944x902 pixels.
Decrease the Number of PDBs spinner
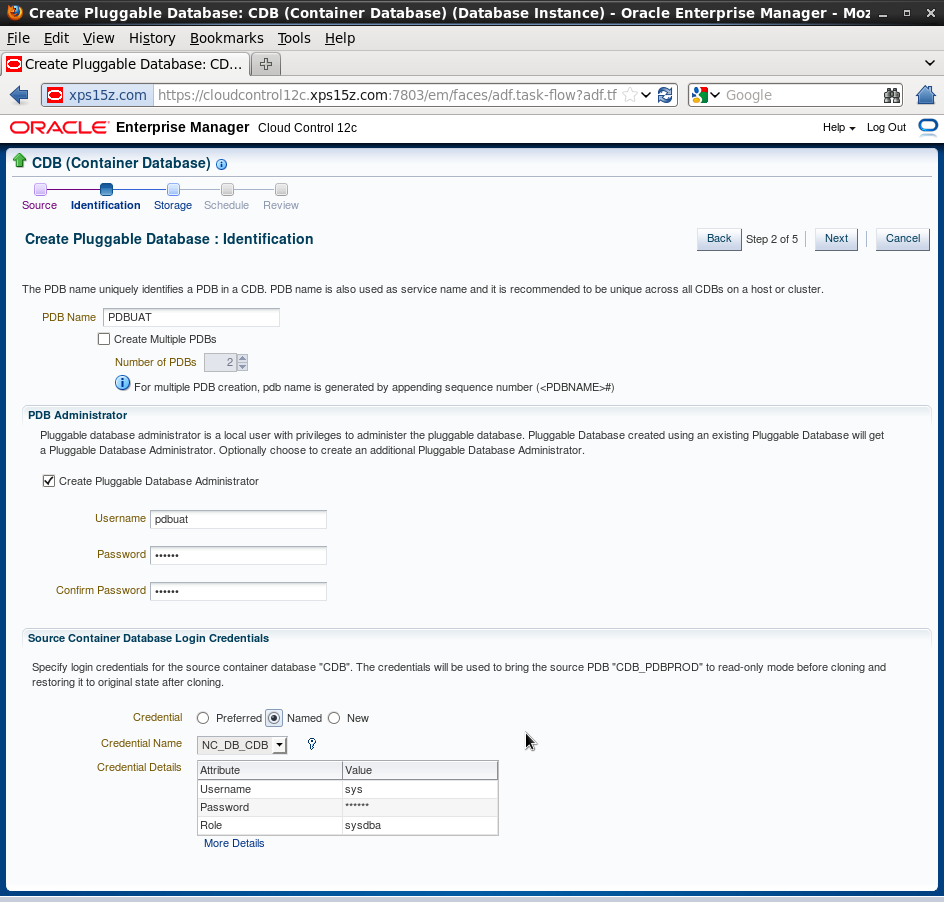pyautogui.click(x=243, y=367)
